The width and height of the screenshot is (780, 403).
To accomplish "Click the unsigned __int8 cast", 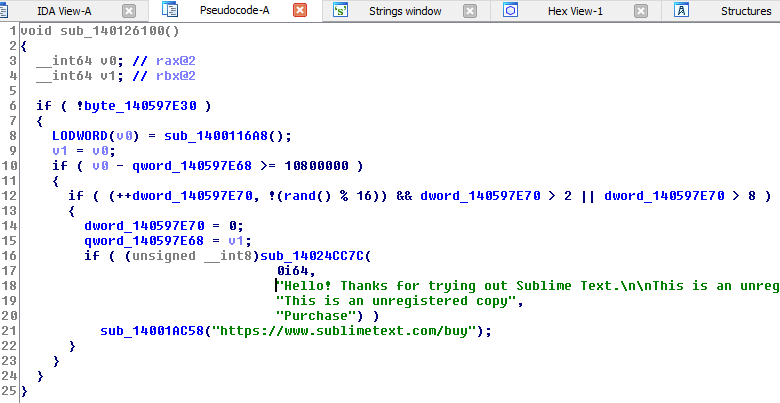I will 192,255.
